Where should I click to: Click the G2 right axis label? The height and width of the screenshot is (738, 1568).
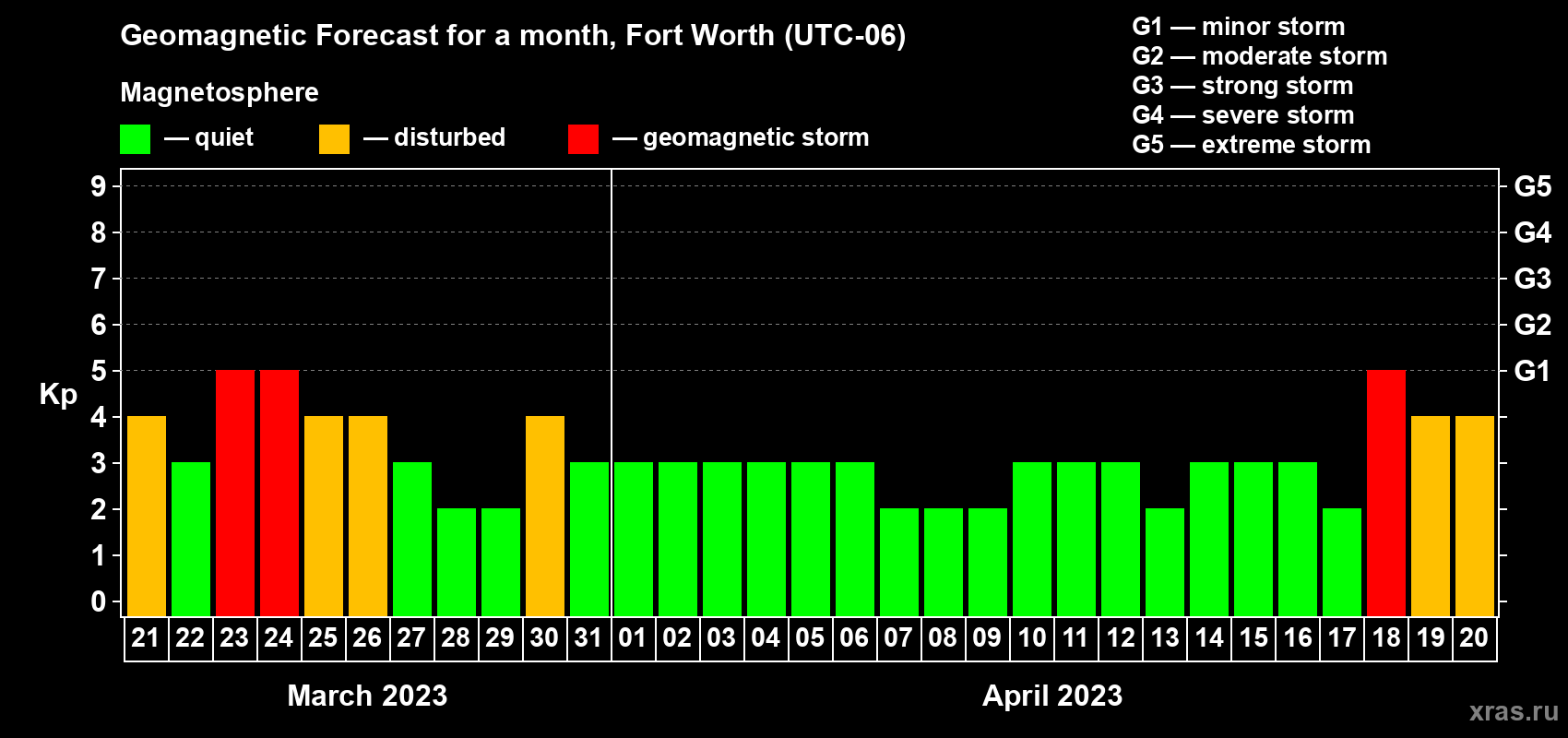(x=1533, y=325)
